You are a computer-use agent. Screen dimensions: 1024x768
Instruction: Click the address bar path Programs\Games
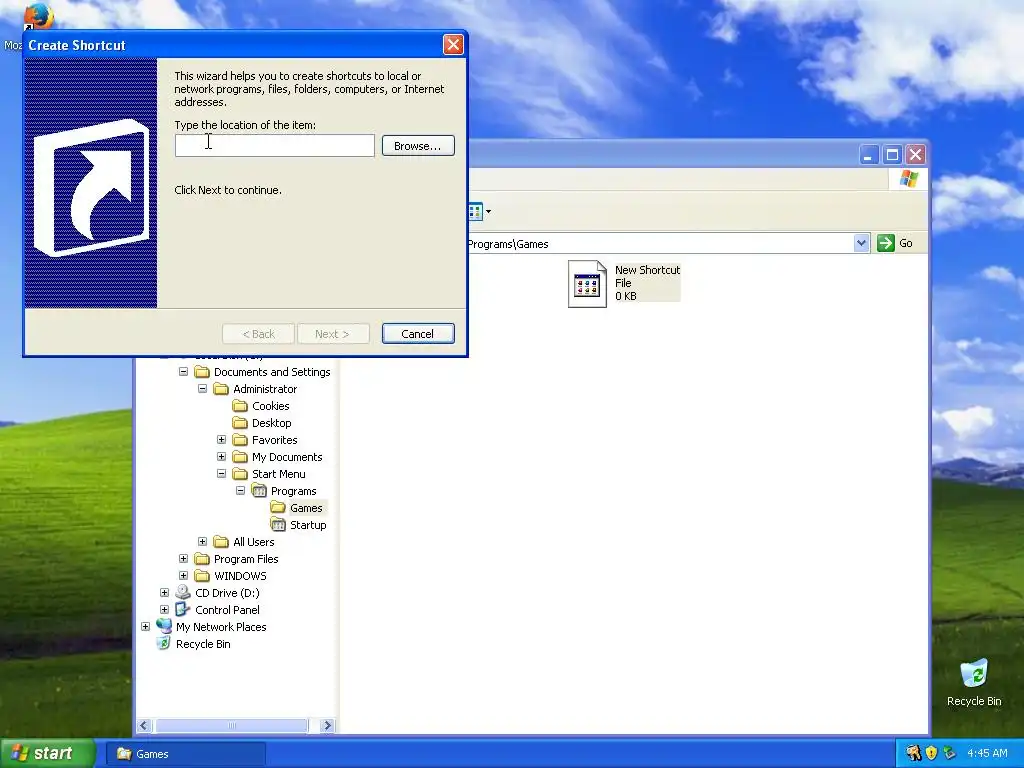[508, 244]
